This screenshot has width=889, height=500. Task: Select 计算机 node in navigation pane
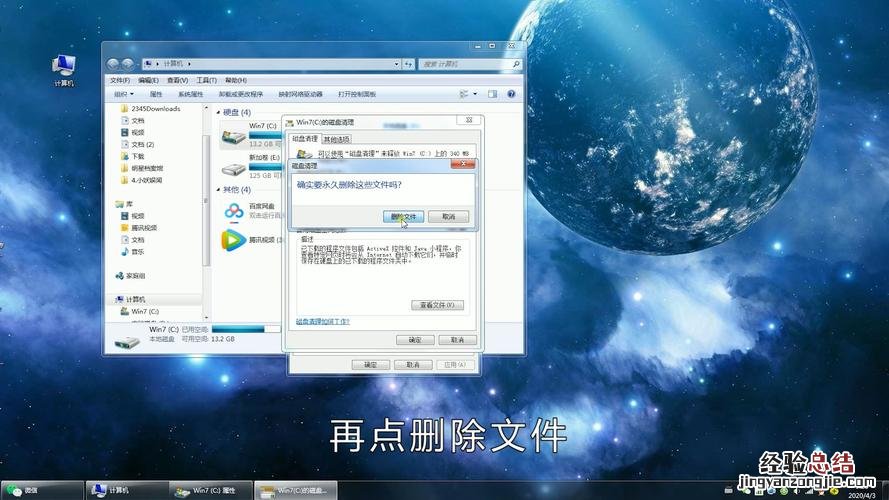coord(130,299)
